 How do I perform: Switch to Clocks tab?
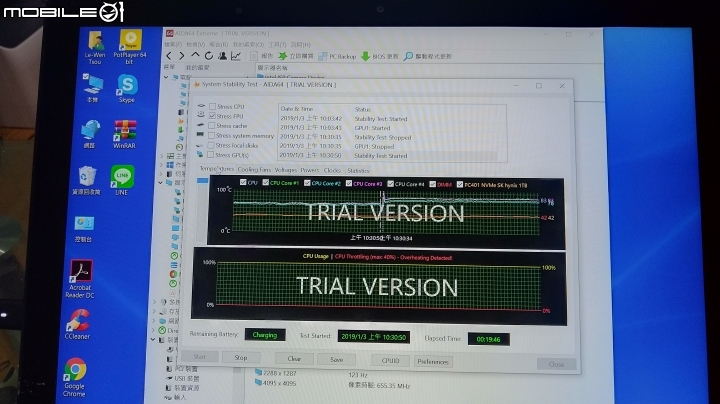(x=332, y=170)
